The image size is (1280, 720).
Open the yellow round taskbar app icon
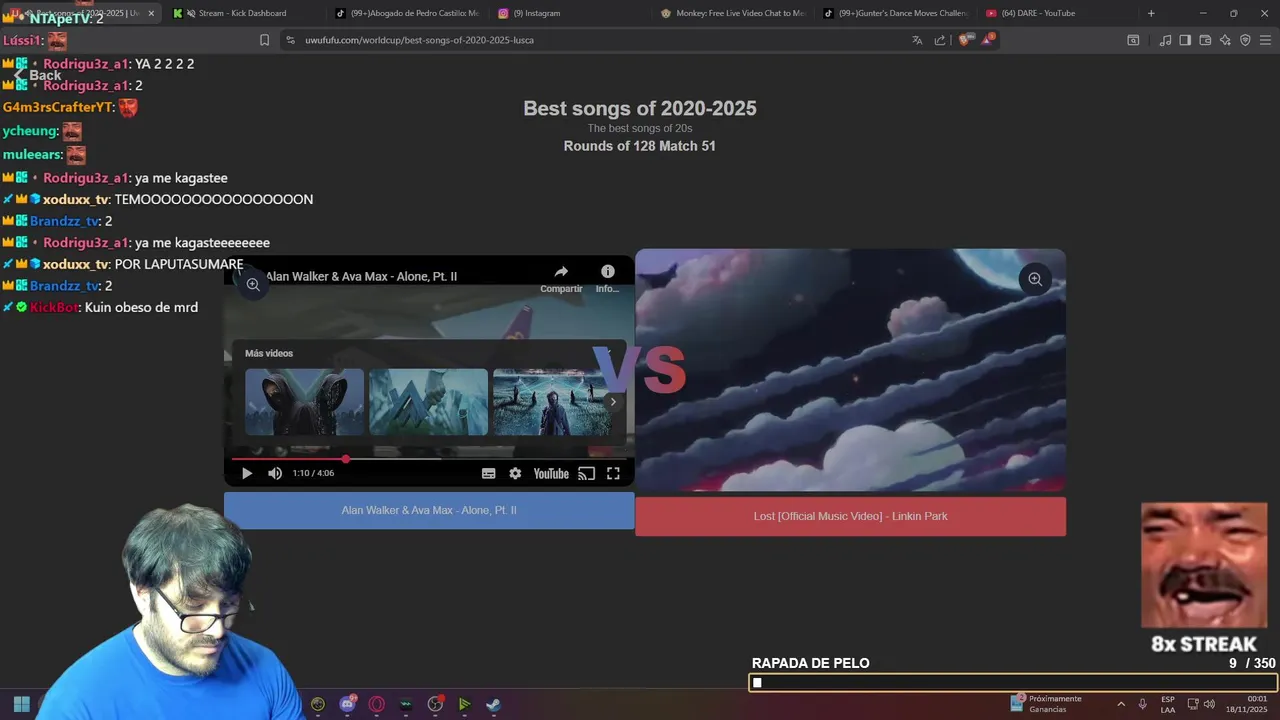(x=318, y=704)
